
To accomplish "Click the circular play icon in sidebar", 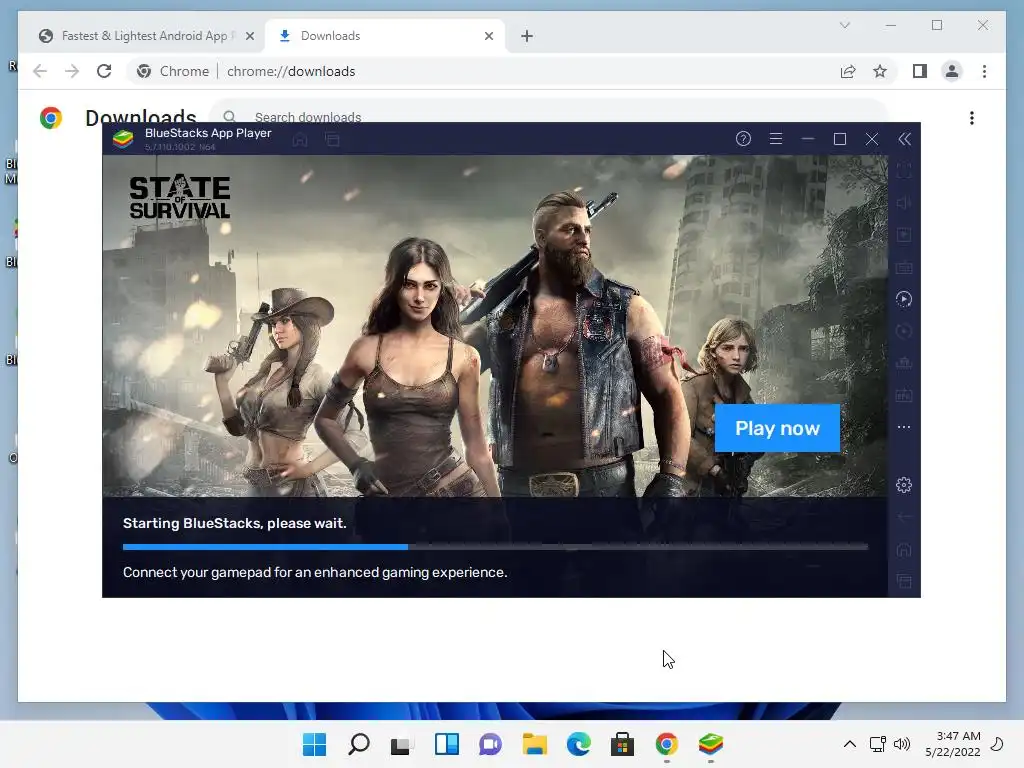I will [904, 299].
